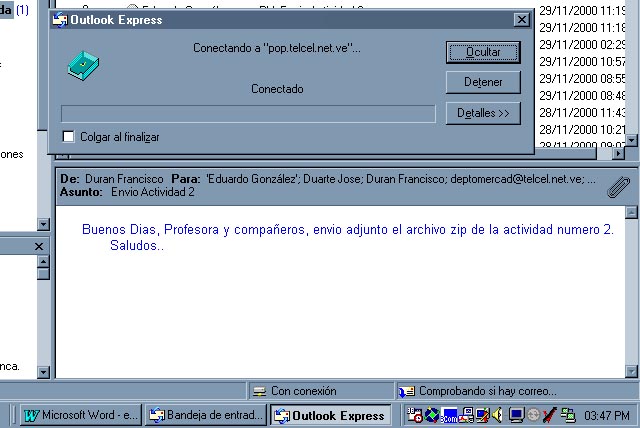This screenshot has width=640, height=428.
Task: Click the printer and fax tray icon
Action: (466, 415)
